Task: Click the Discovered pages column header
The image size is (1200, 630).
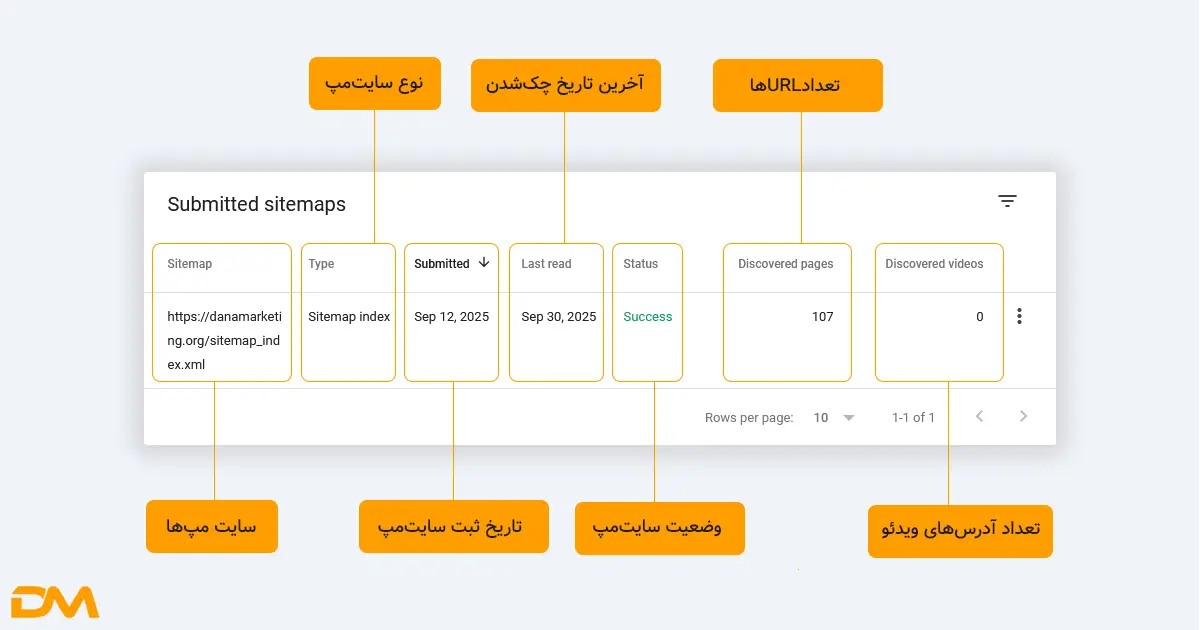Action: tap(785, 264)
